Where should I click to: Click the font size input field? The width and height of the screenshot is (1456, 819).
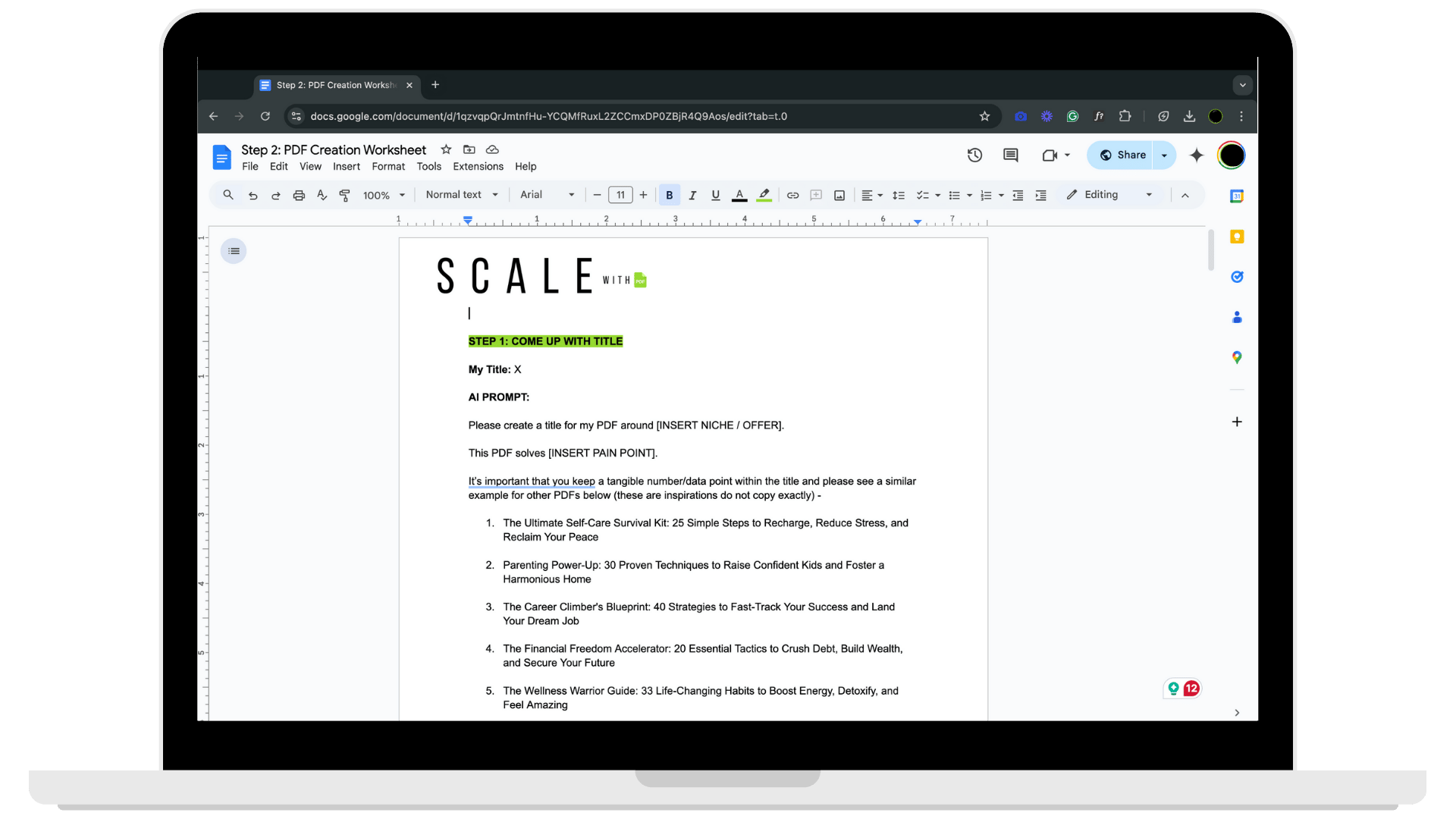coord(620,196)
